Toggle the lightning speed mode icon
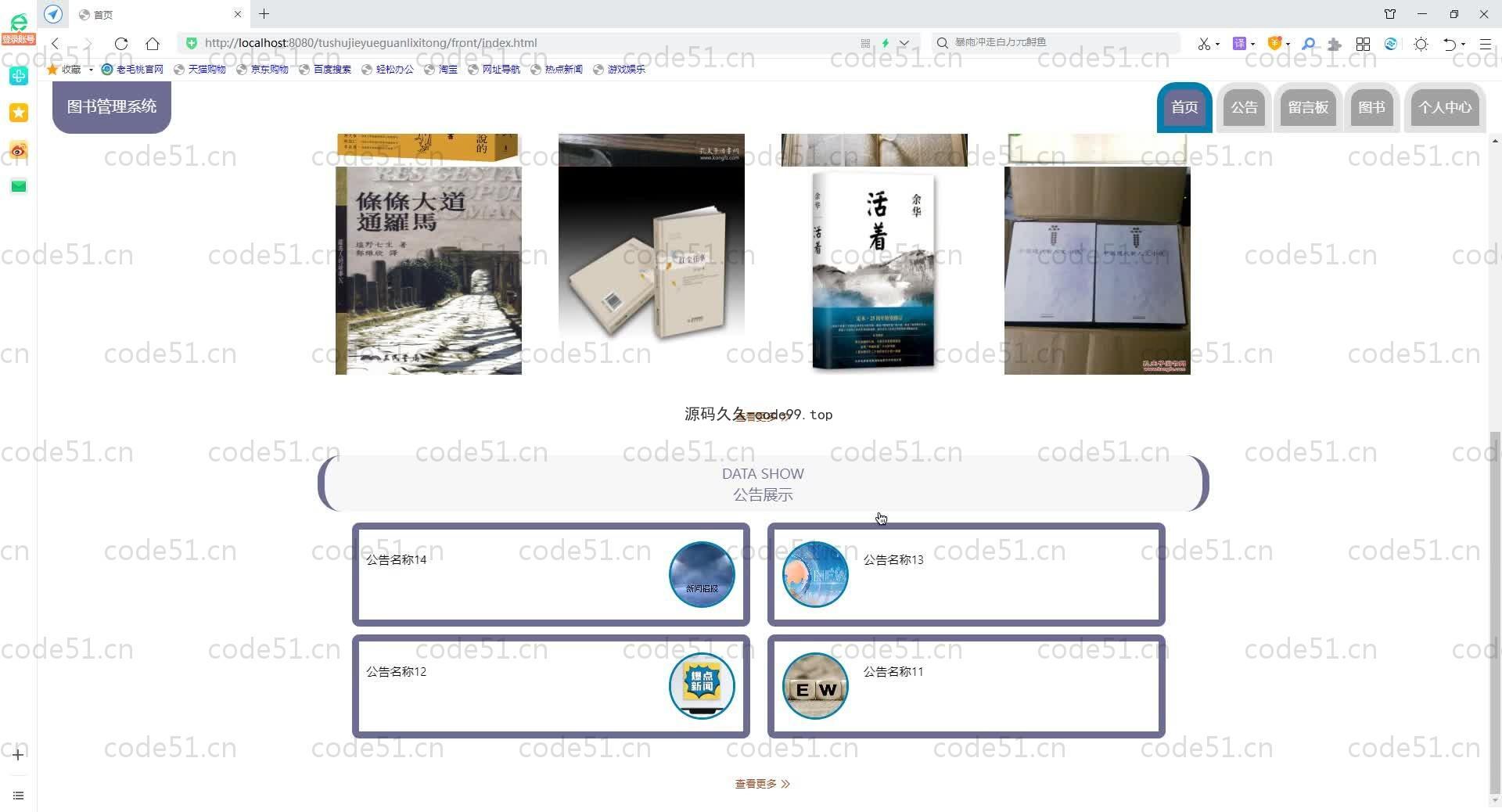 click(x=886, y=44)
